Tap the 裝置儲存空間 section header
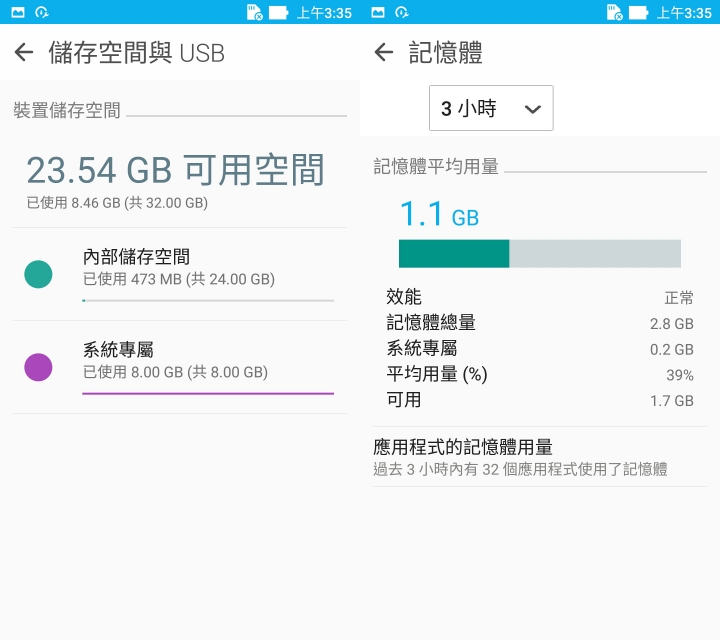720x640 pixels. pyautogui.click(x=67, y=110)
